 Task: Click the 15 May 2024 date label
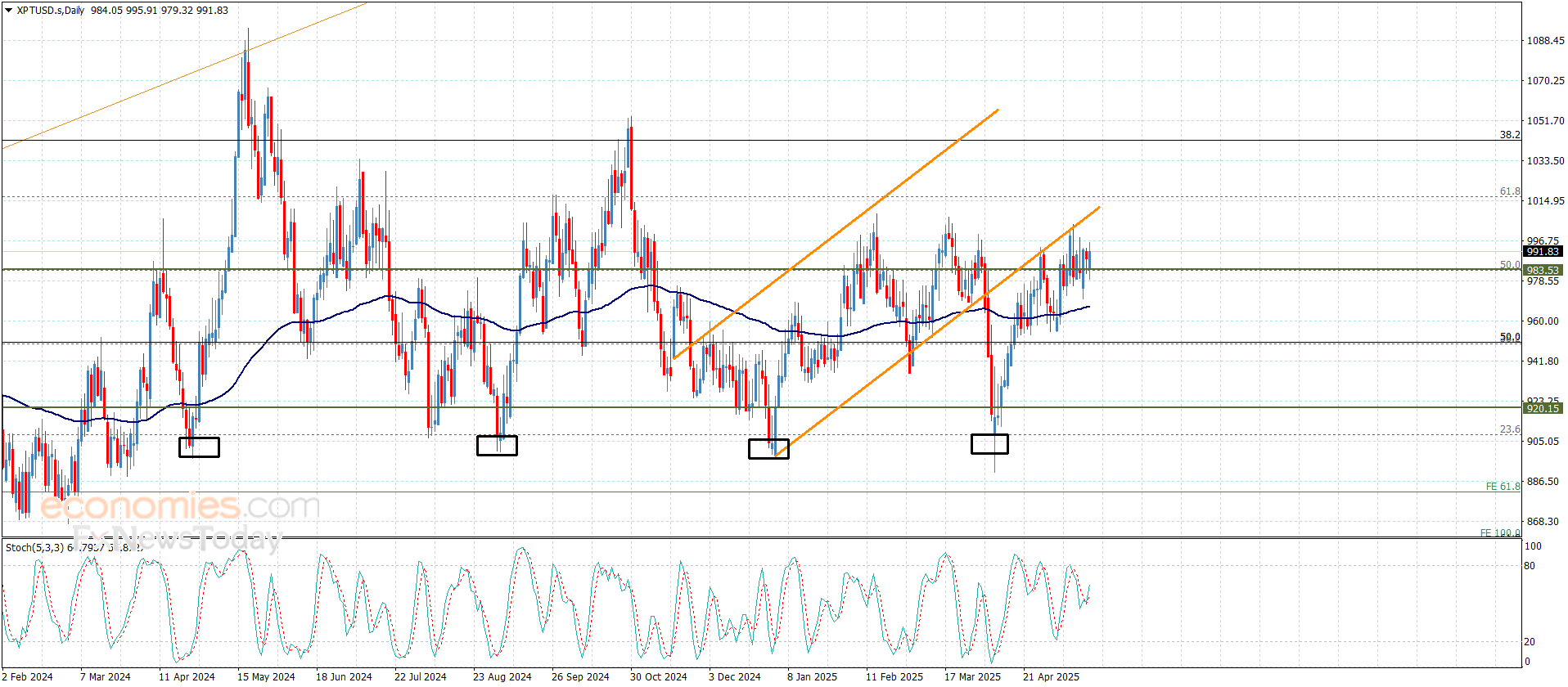click(266, 676)
